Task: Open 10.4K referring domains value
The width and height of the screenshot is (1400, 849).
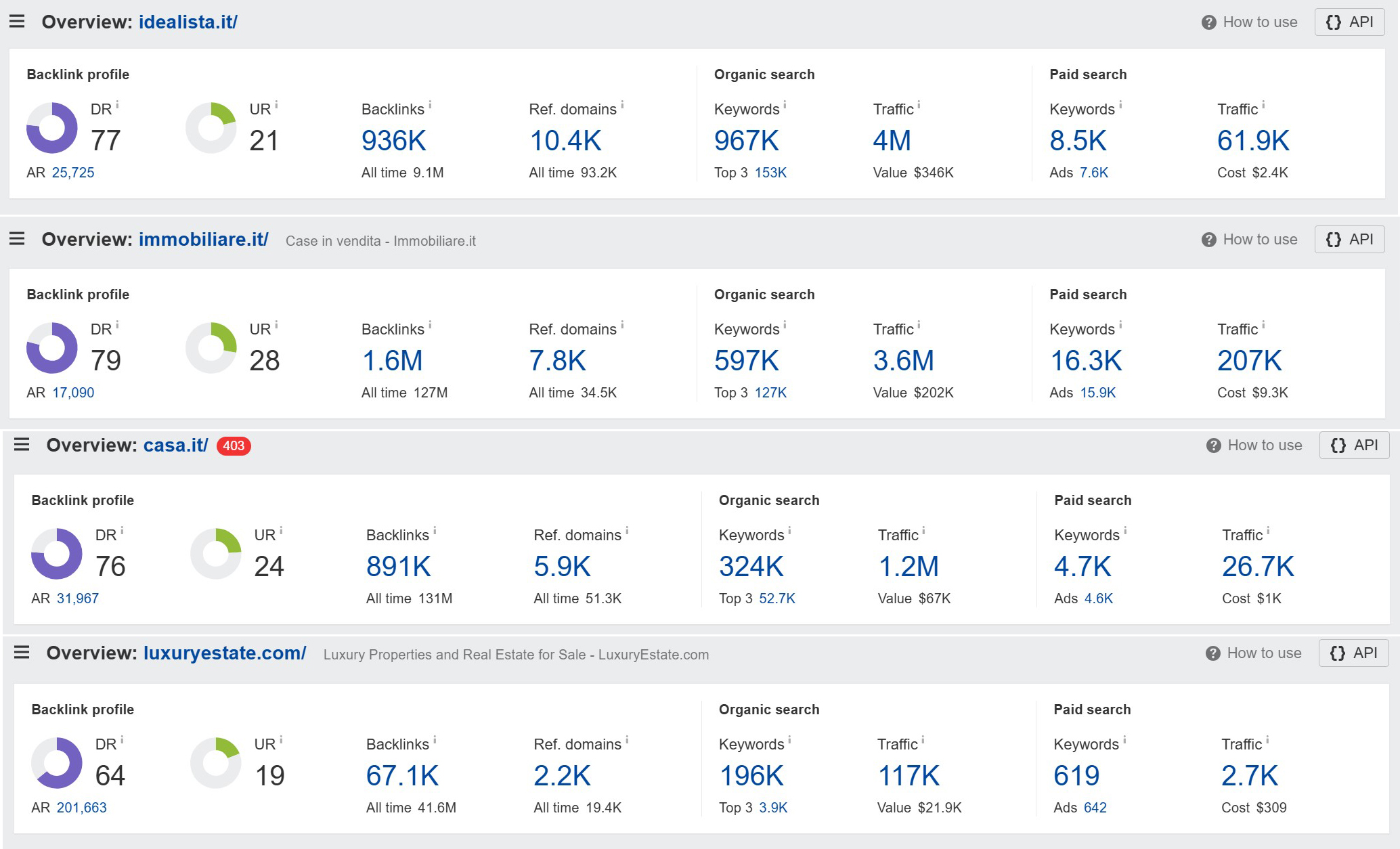Action: 565,141
